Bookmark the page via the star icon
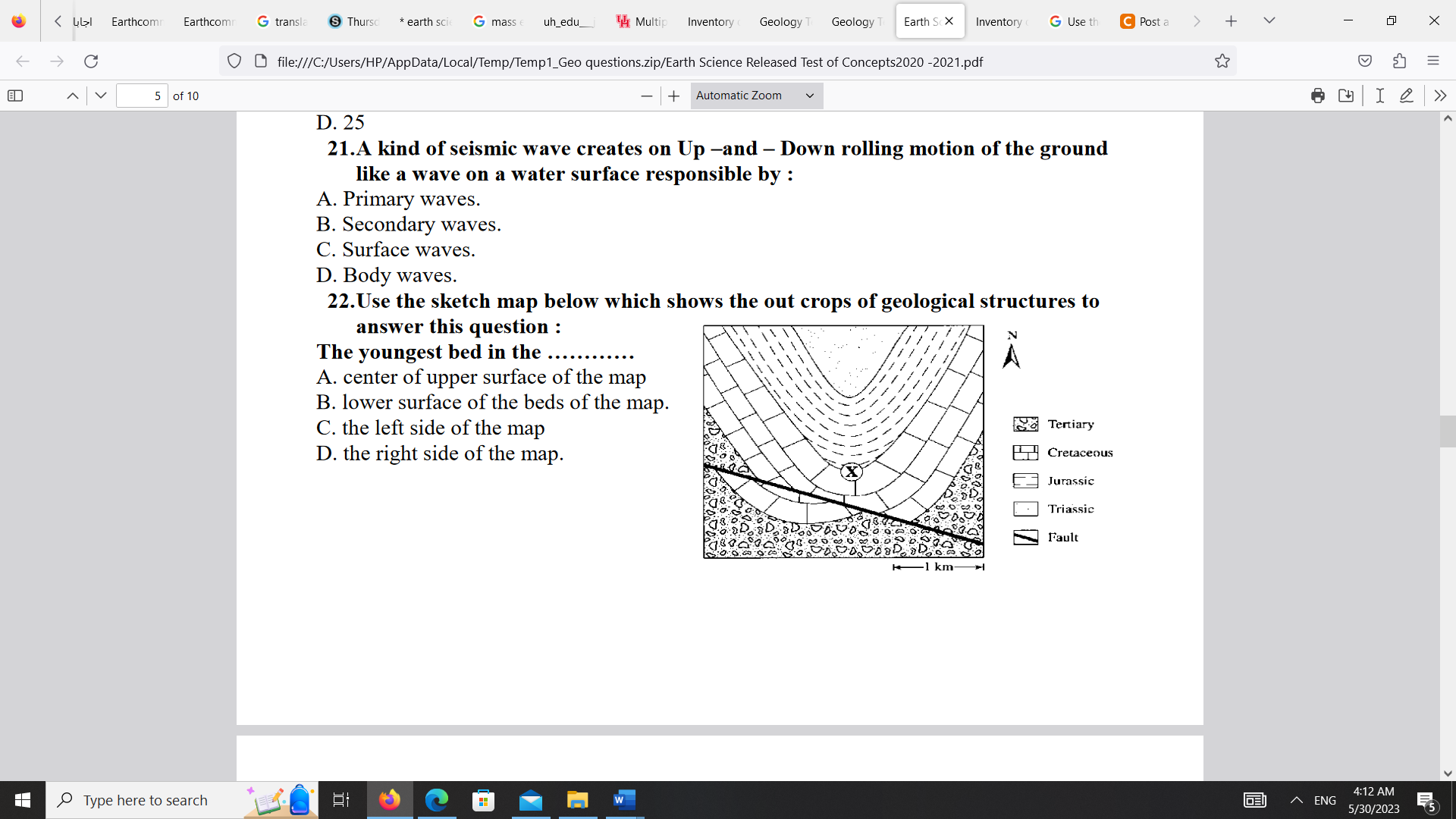1456x819 pixels. 1222,61
